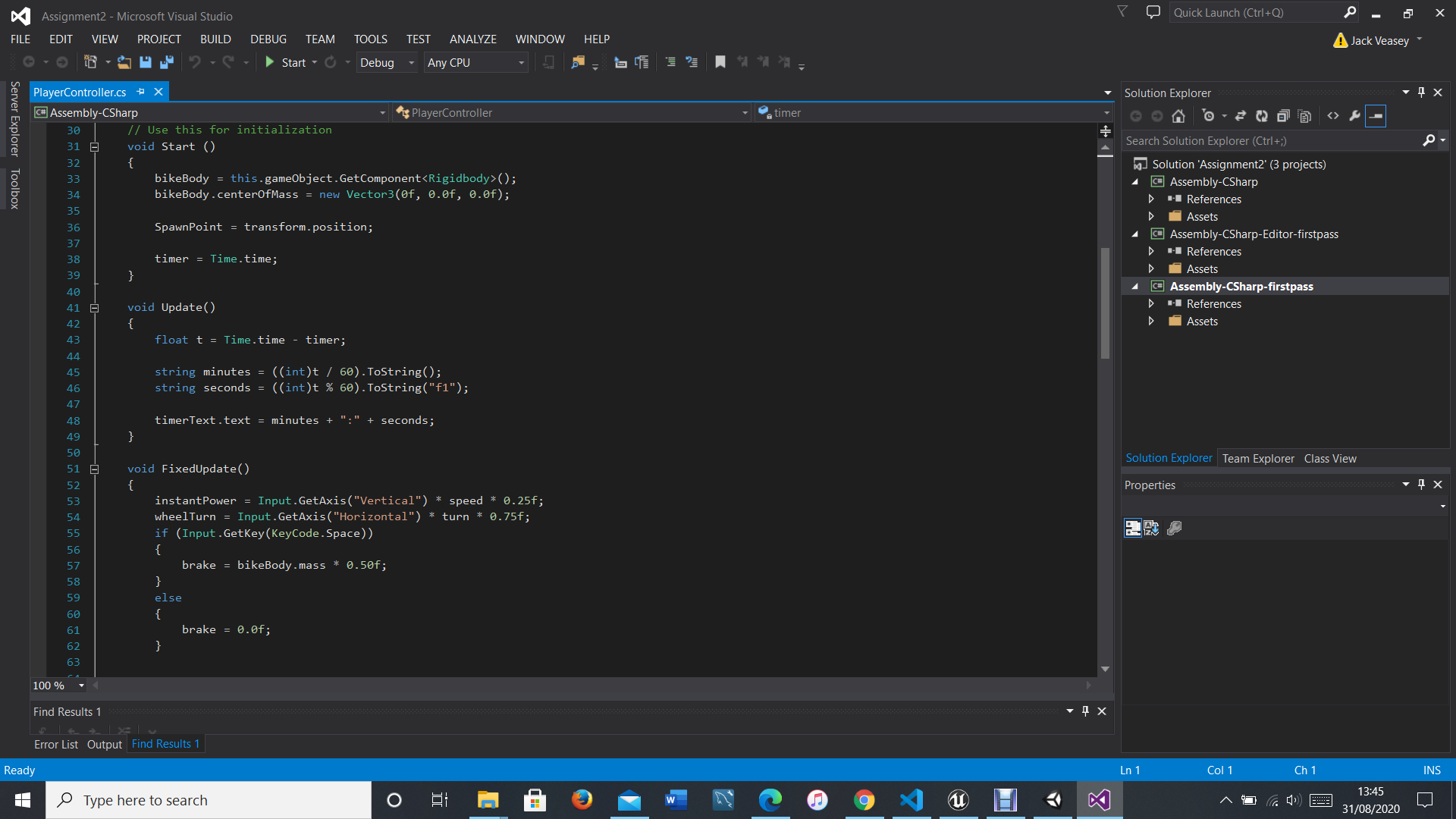The image size is (1456, 819).
Task: Click the View Code icon in Solution Explorer
Action: click(1333, 116)
